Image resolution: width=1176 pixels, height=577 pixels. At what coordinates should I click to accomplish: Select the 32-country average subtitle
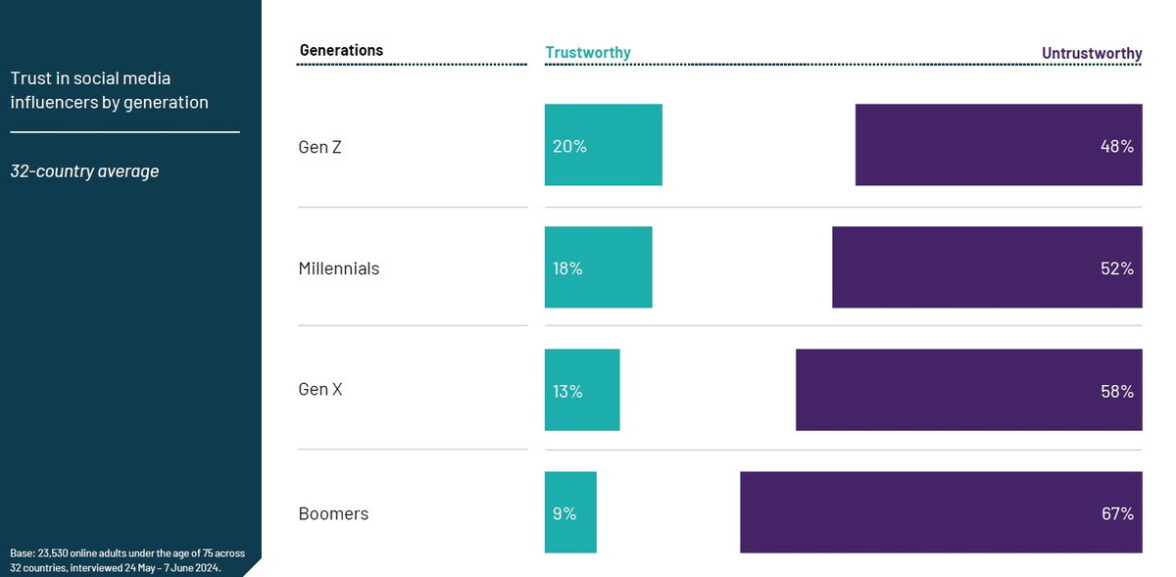(x=85, y=171)
